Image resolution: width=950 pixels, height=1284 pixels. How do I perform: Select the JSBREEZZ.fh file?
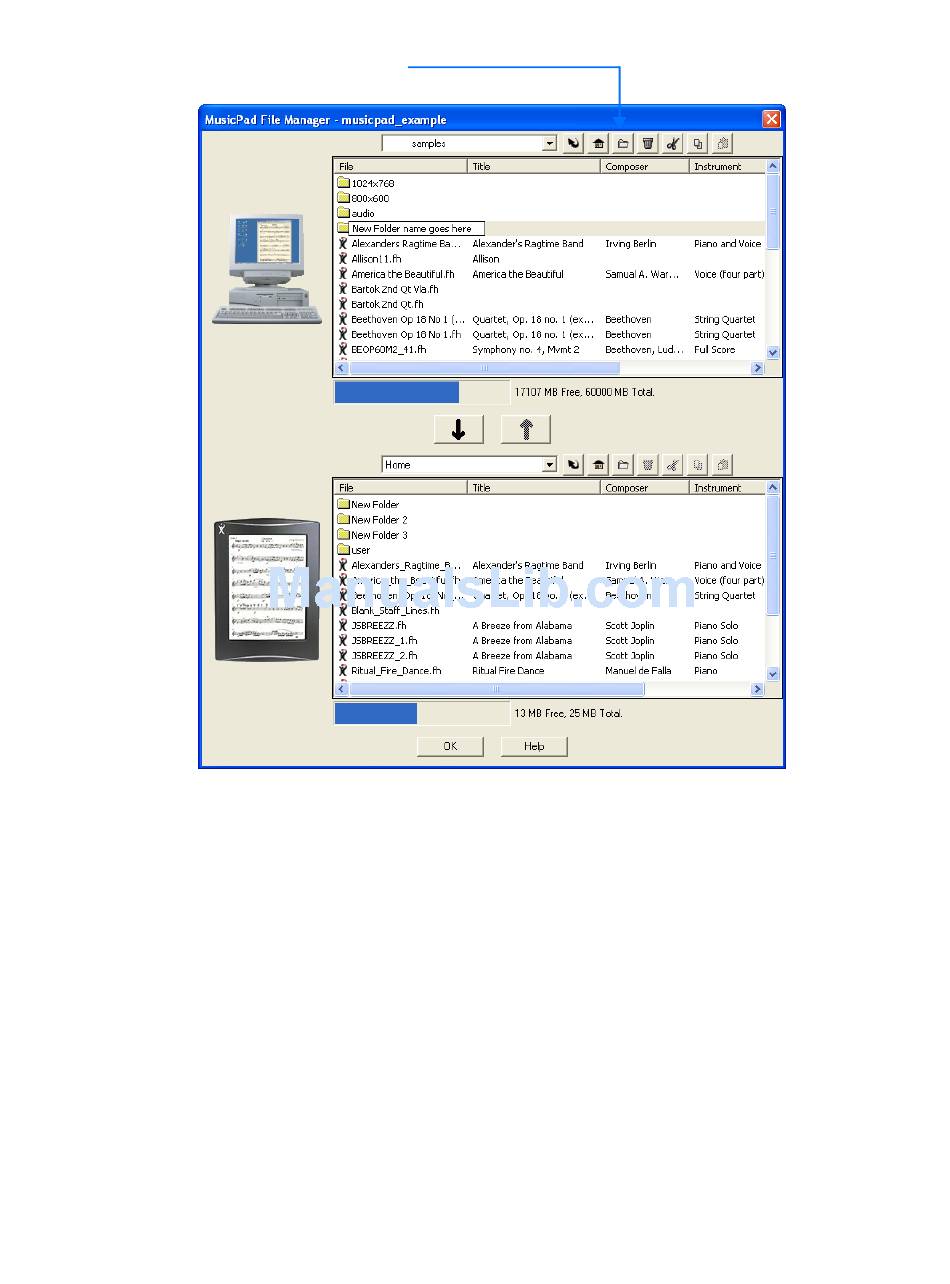click(372, 626)
